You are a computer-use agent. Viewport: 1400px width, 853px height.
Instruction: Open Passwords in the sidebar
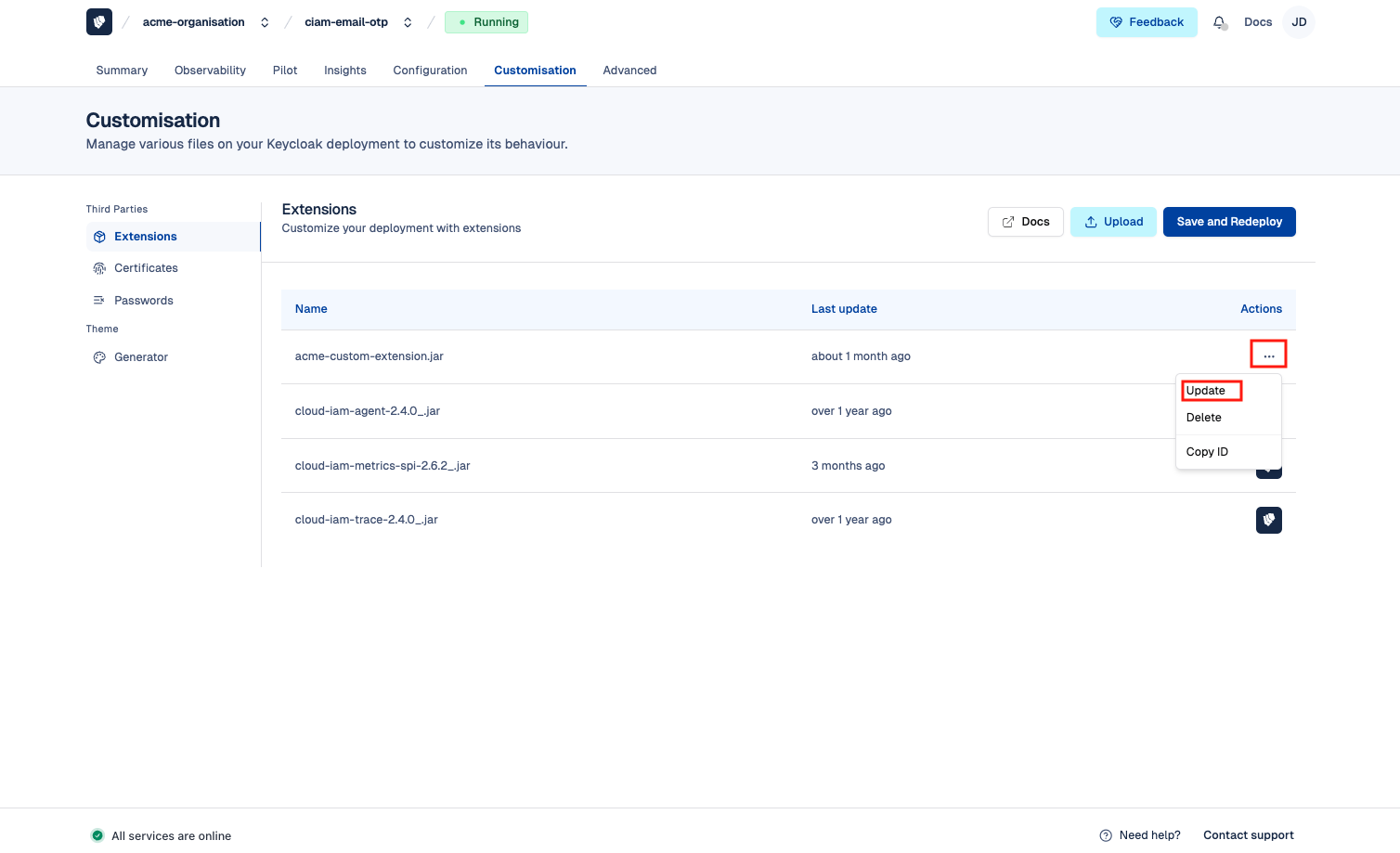(x=144, y=301)
